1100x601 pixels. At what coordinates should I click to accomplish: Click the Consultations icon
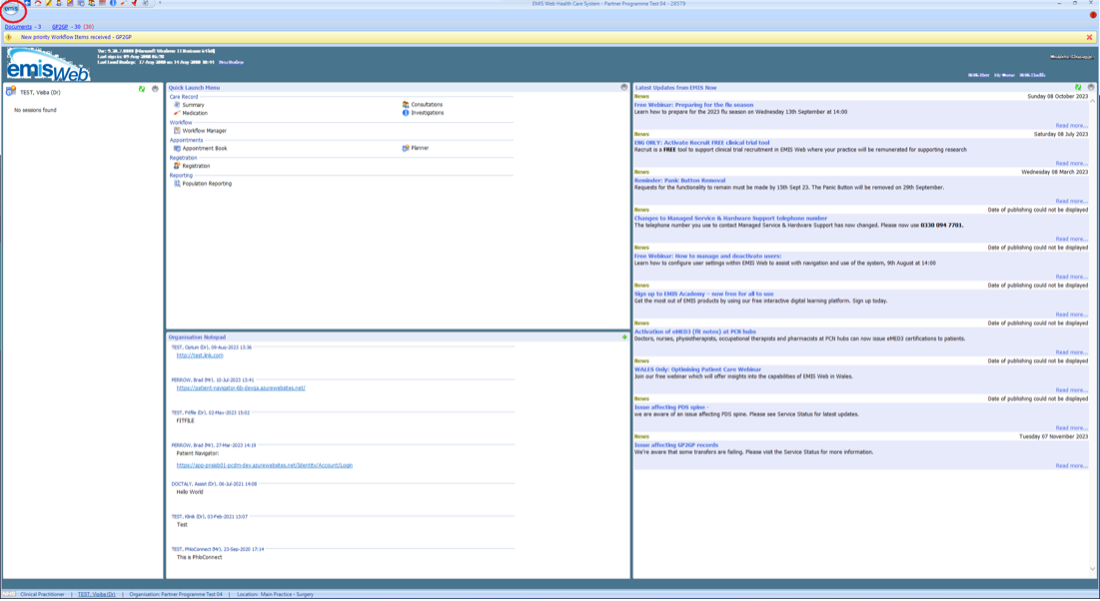pyautogui.click(x=405, y=104)
